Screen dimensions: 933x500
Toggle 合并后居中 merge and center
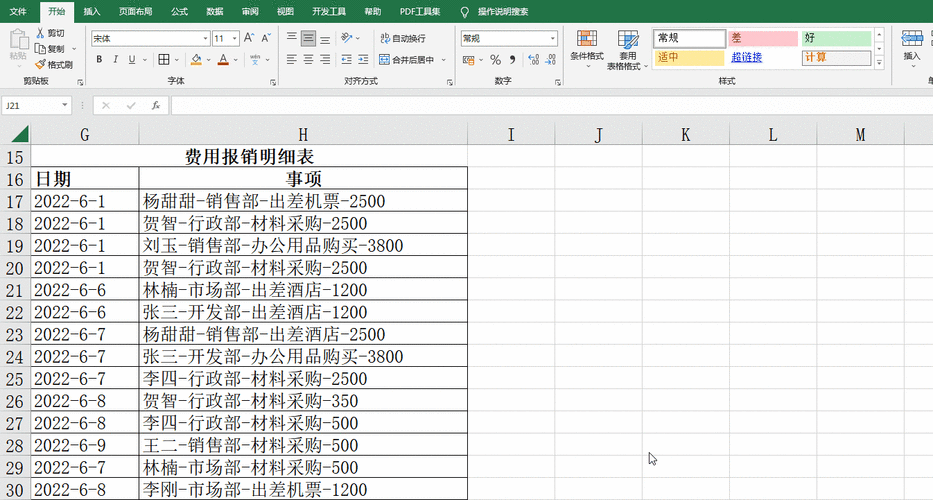tap(407, 60)
